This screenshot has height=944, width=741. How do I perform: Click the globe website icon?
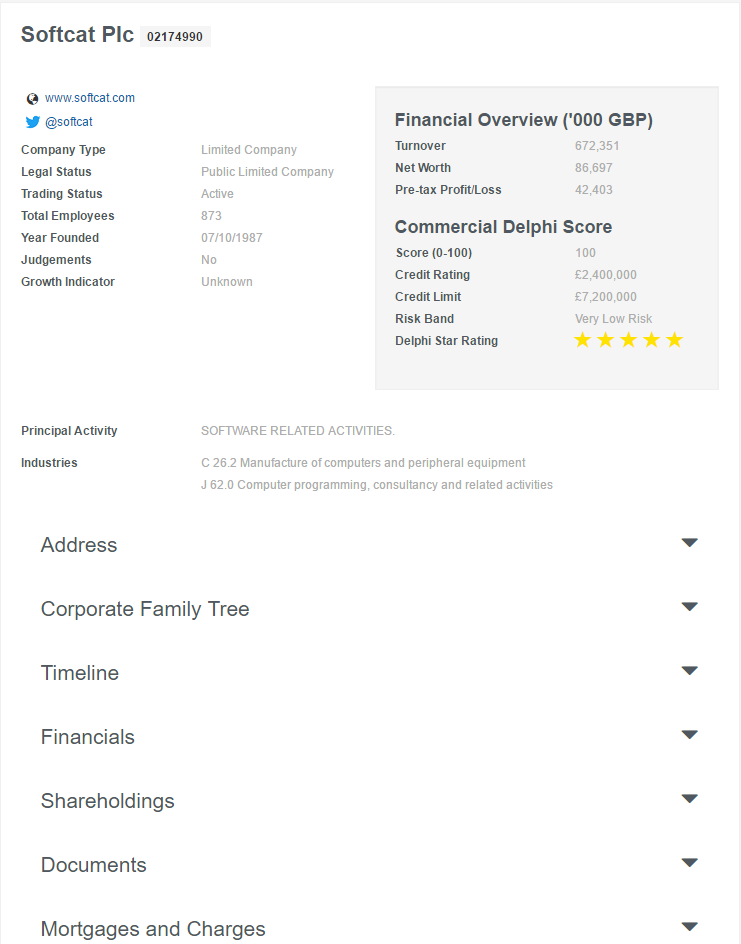[33, 99]
